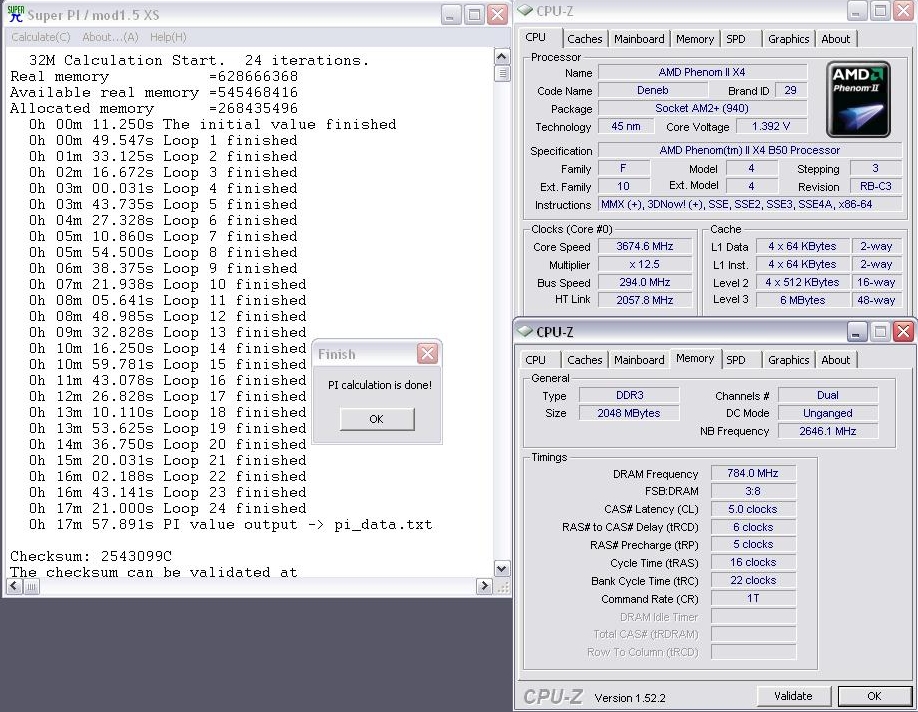The height and width of the screenshot is (712, 918).
Task: Click the Super PI application icon in title bar
Action: (15, 14)
